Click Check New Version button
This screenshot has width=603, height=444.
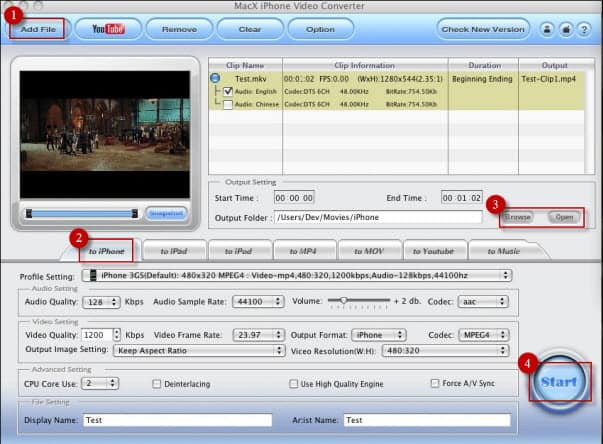(483, 29)
